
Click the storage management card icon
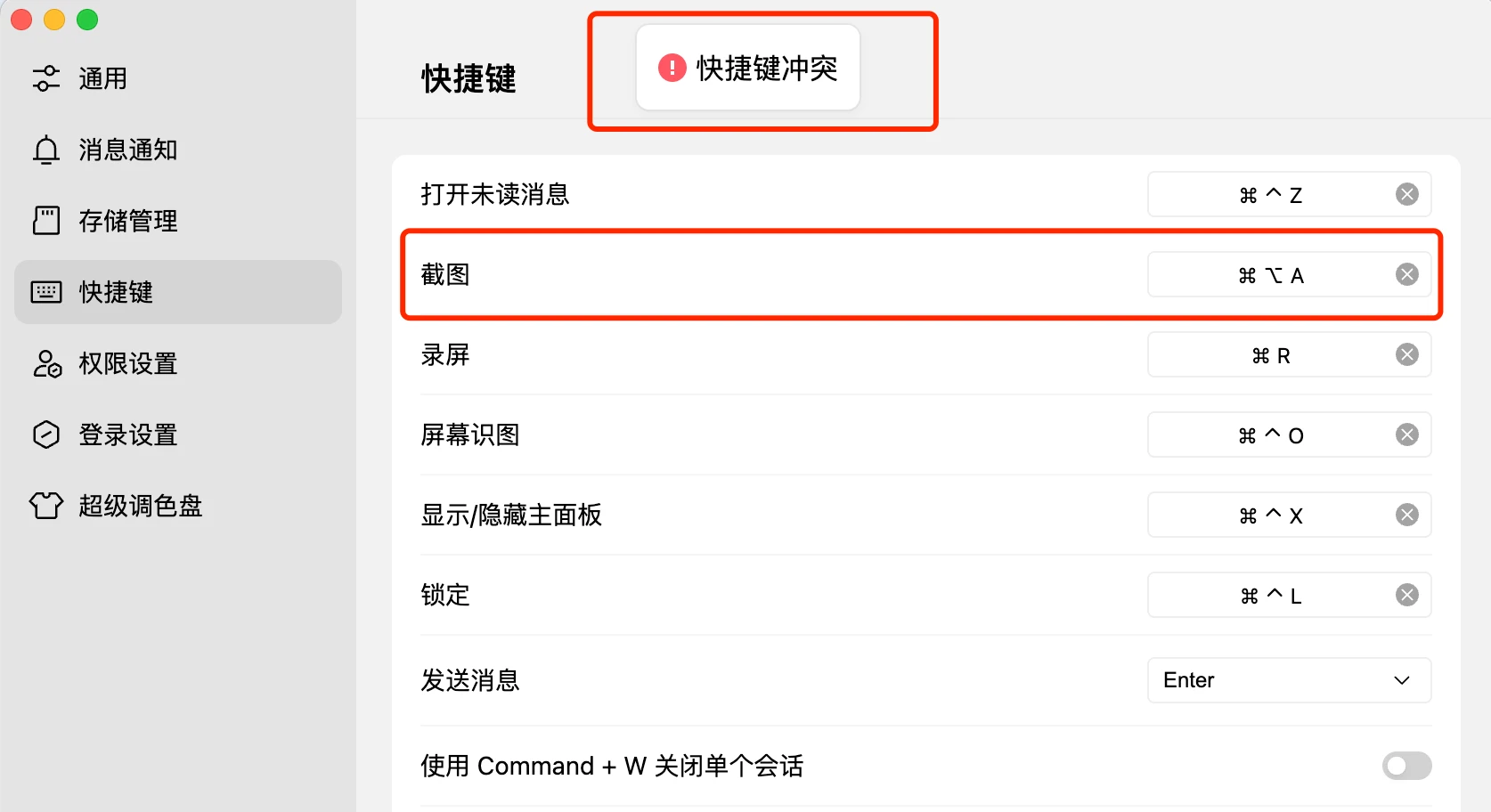(46, 221)
